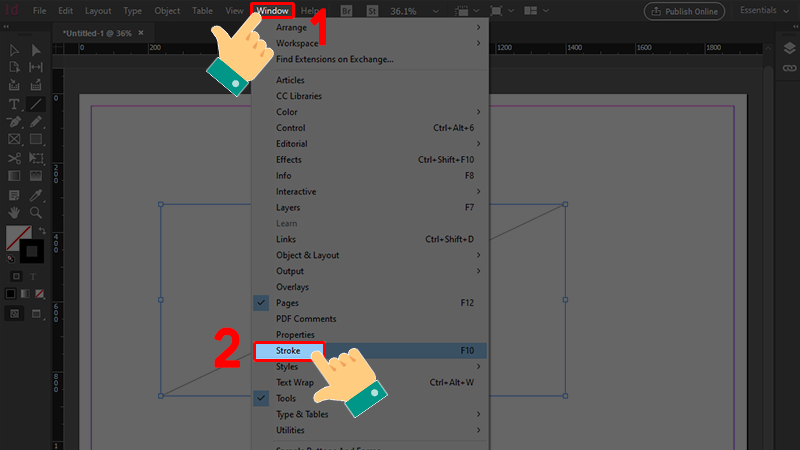The height and width of the screenshot is (450, 800).
Task: Choose Stroke from Window menu
Action: 370,351
